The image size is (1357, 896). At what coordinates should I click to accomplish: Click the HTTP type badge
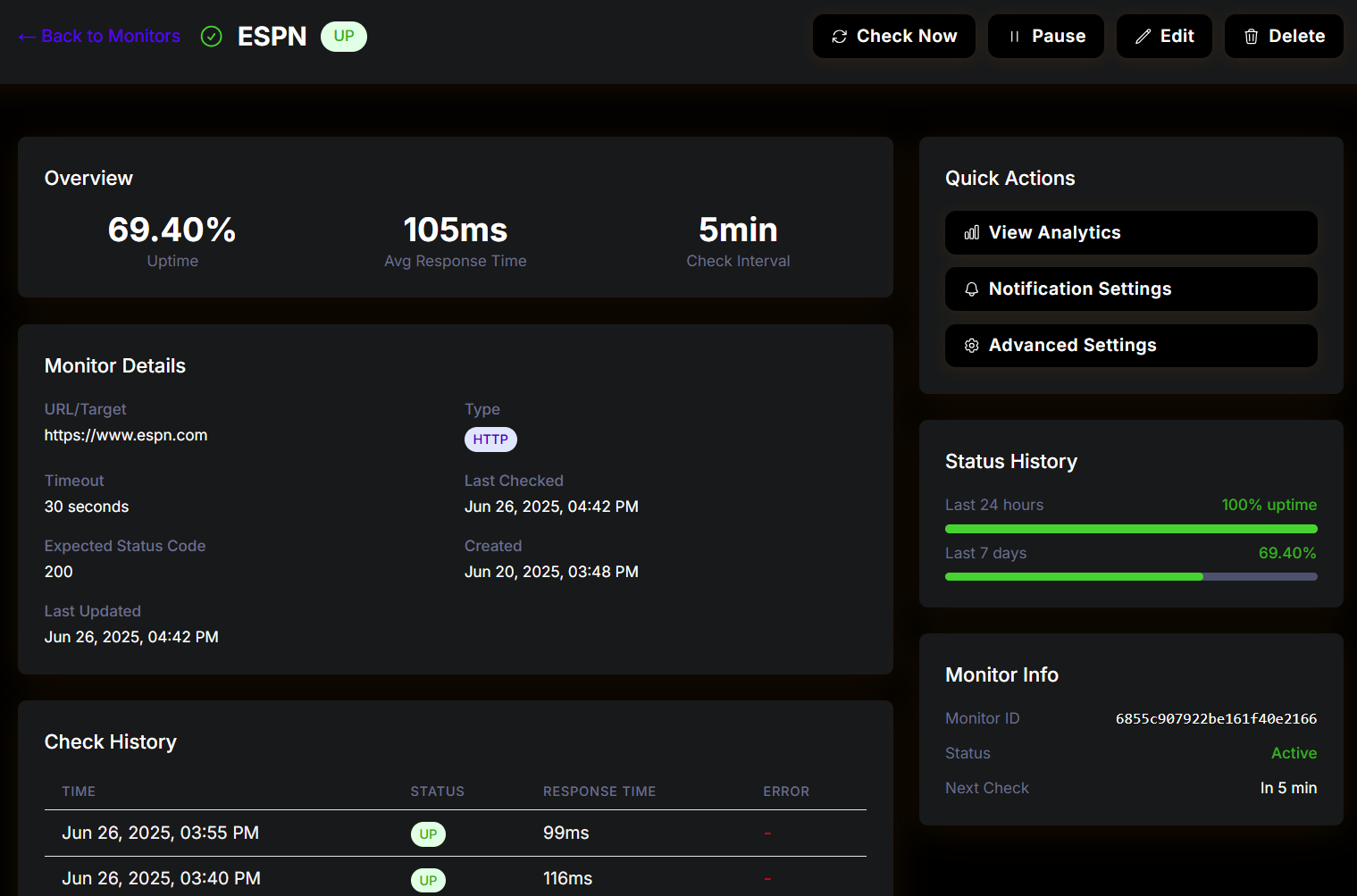click(x=490, y=440)
